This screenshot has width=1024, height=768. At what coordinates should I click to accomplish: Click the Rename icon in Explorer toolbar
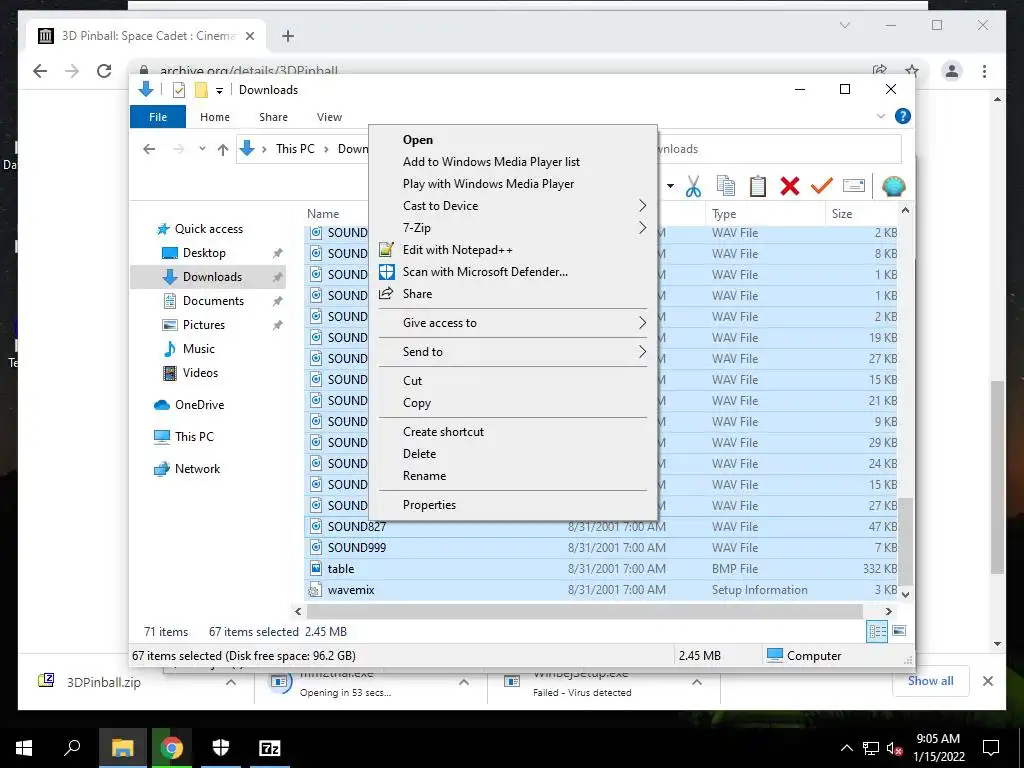tap(854, 186)
